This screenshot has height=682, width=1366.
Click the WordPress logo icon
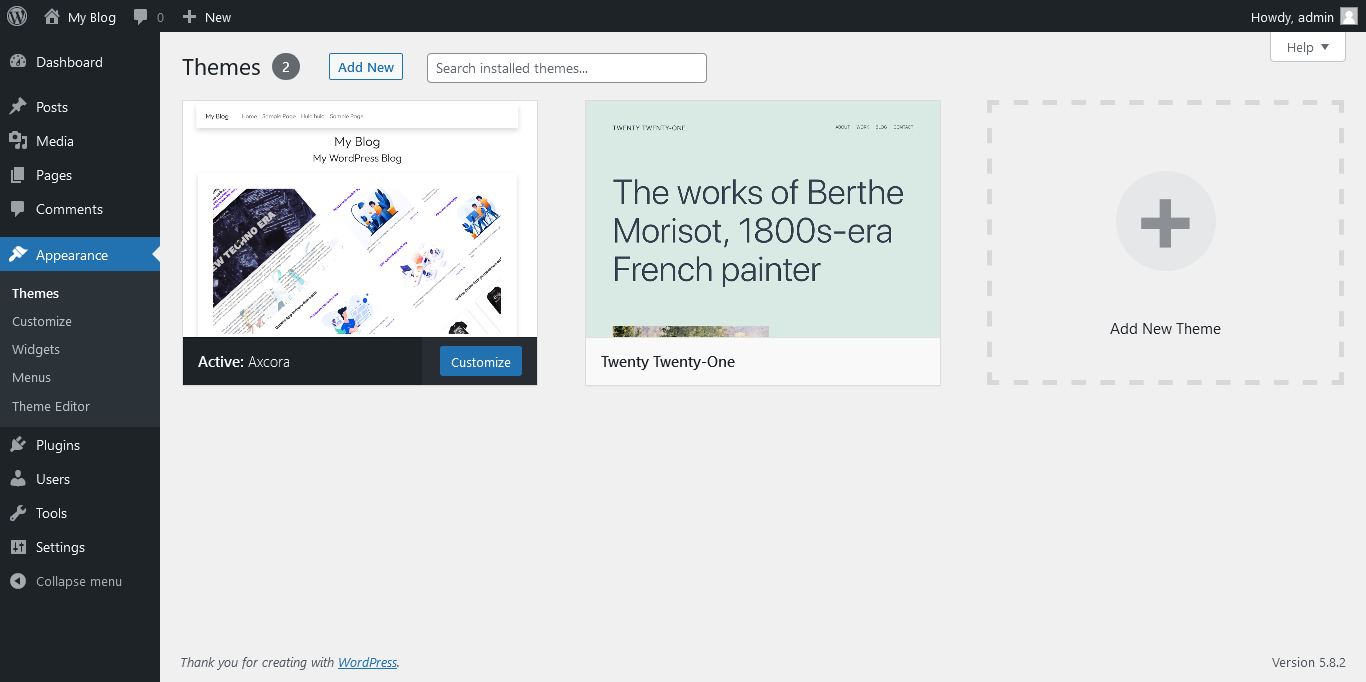click(x=17, y=16)
